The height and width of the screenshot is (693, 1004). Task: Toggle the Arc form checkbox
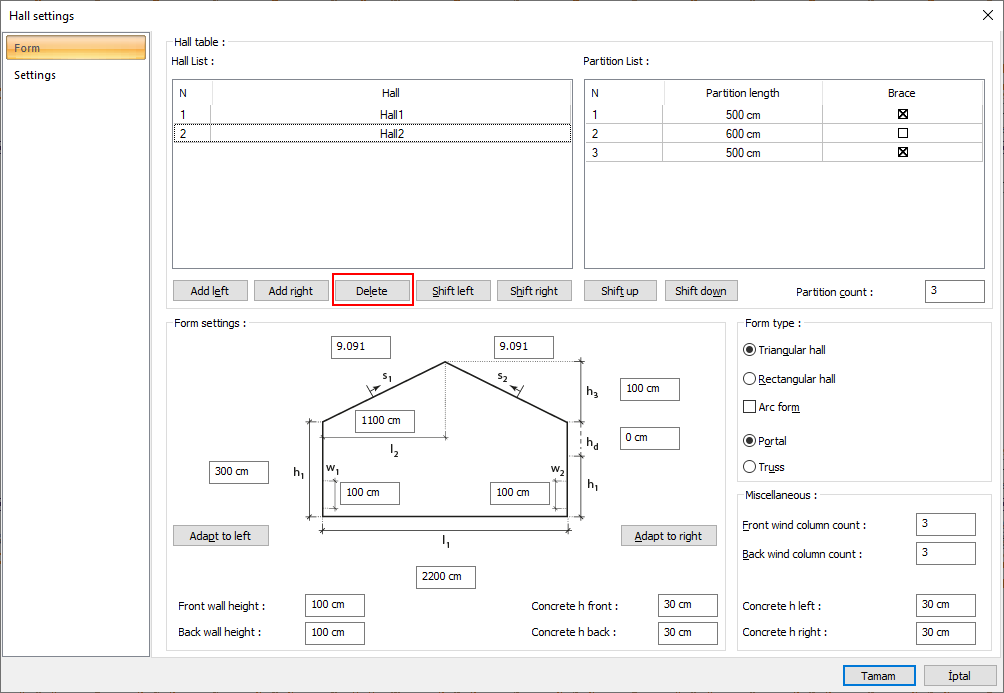tap(750, 407)
